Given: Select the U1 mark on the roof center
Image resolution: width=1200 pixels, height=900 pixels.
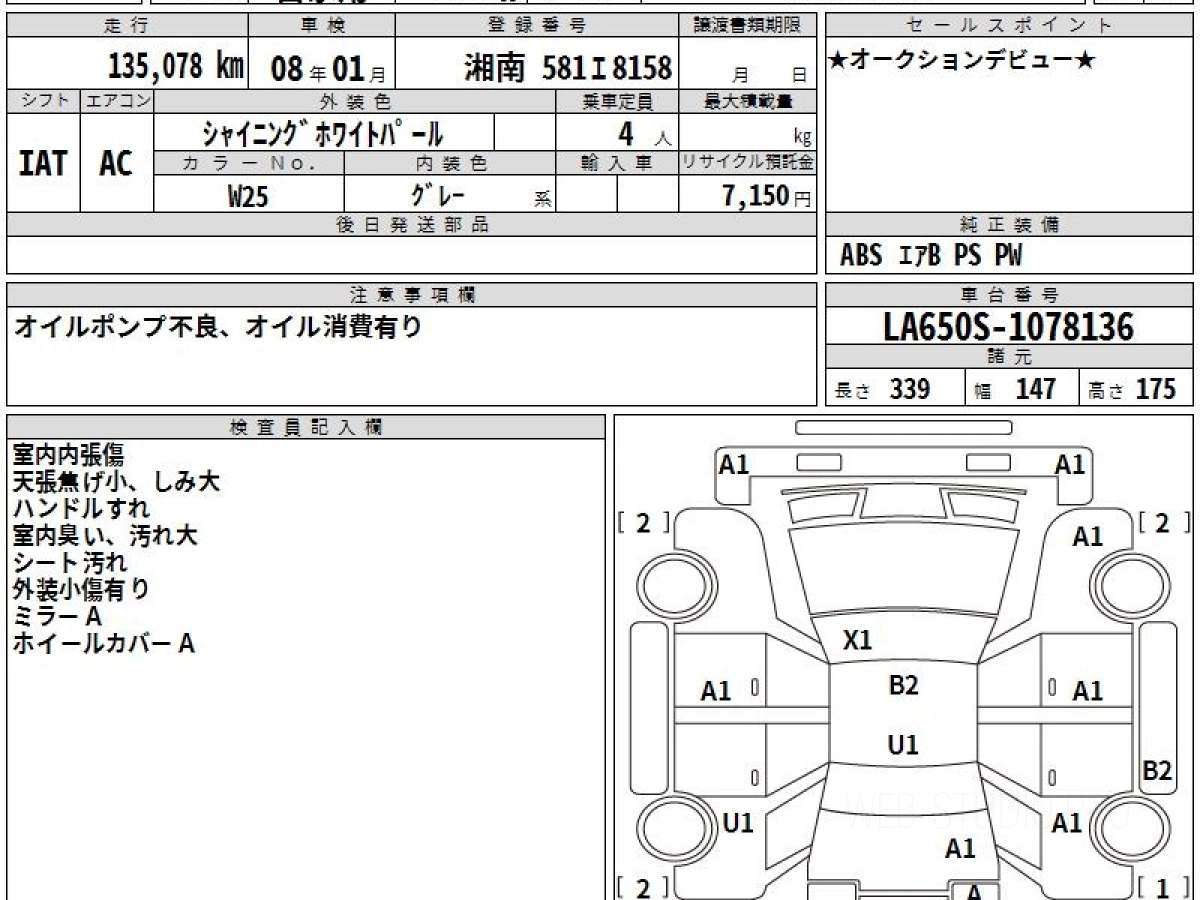Looking at the screenshot, I should [x=903, y=745].
